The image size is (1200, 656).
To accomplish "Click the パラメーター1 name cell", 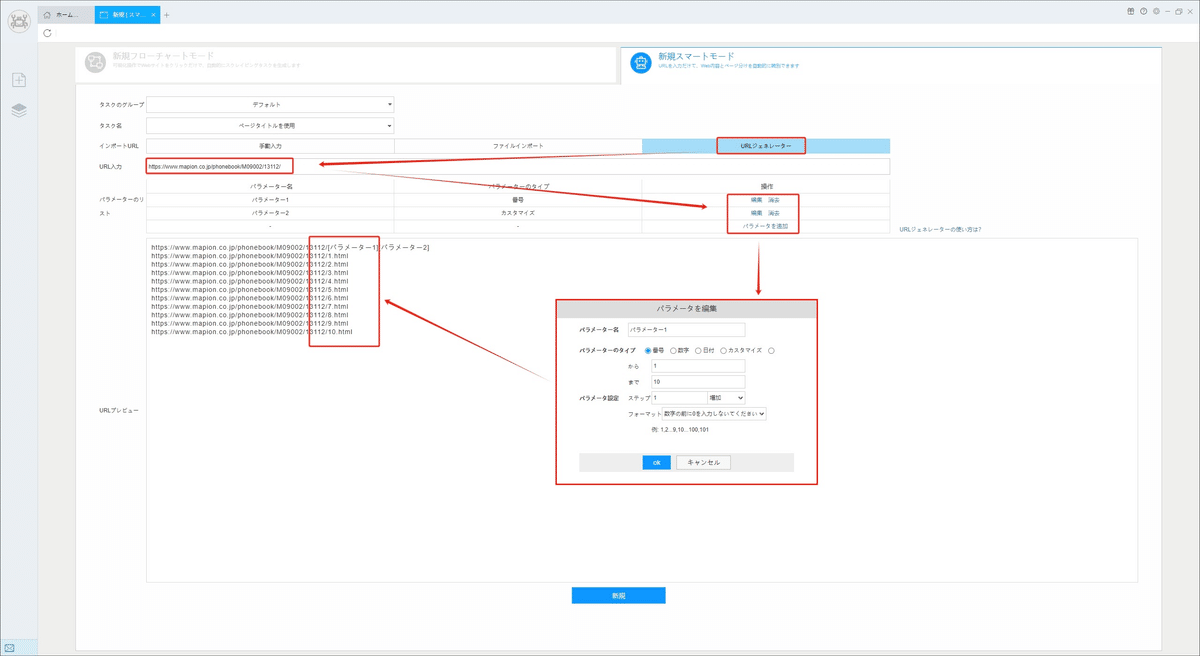I will tap(270, 200).
